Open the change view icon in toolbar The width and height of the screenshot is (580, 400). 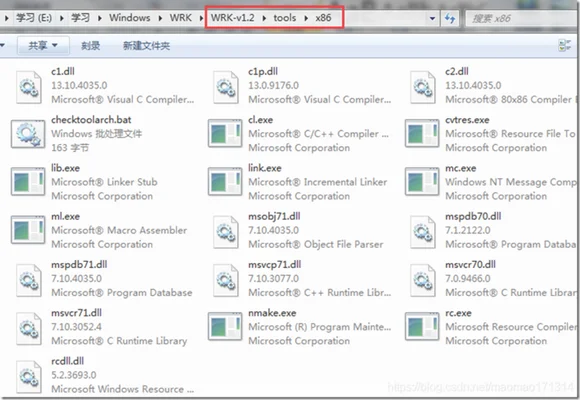[564, 46]
